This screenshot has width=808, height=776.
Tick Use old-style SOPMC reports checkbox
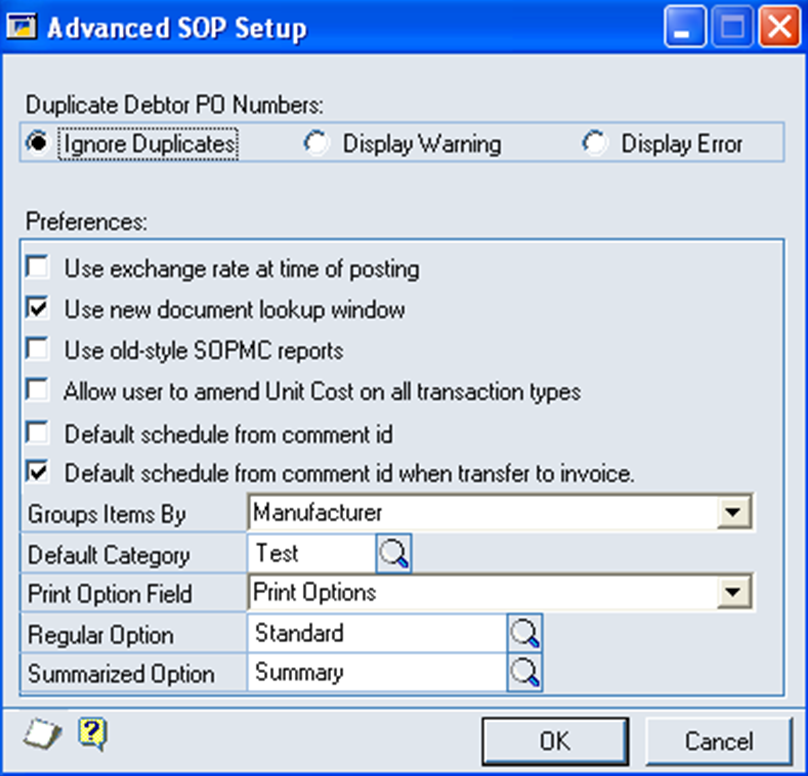[x=38, y=350]
